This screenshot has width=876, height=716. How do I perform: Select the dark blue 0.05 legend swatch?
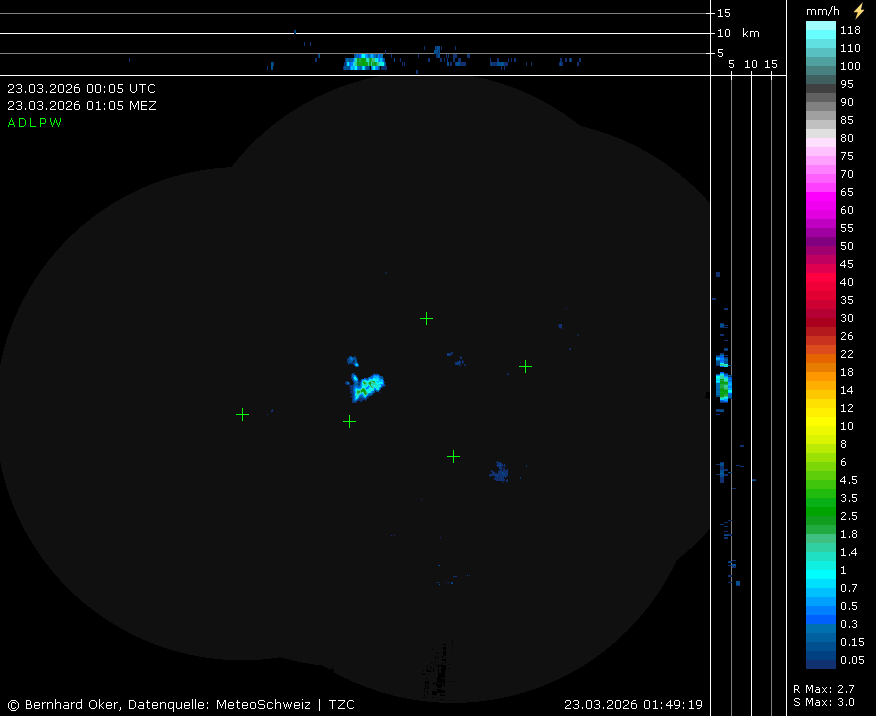(x=821, y=661)
